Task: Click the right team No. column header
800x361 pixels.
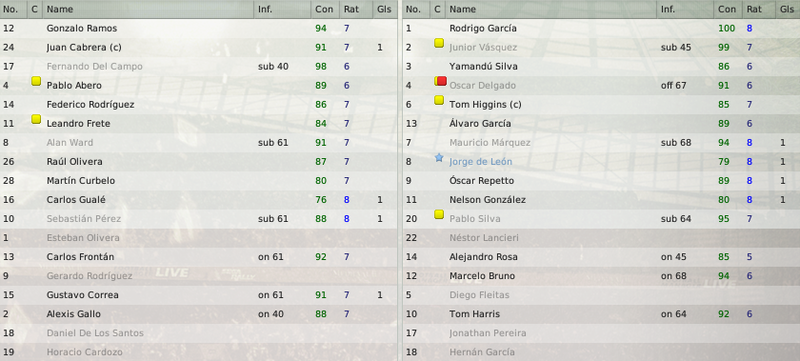Action: pyautogui.click(x=416, y=9)
